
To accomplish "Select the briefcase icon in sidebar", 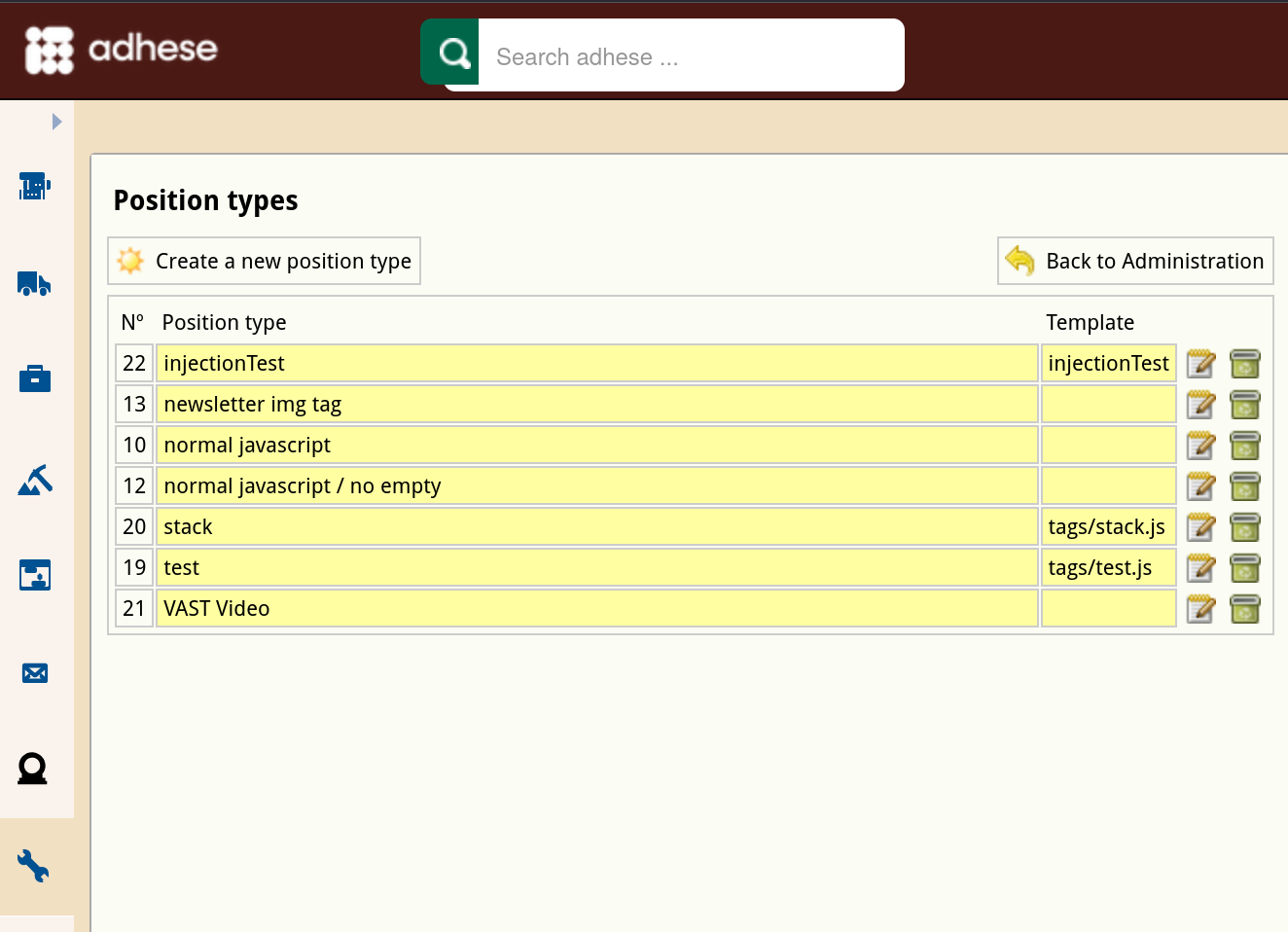I will 35,378.
